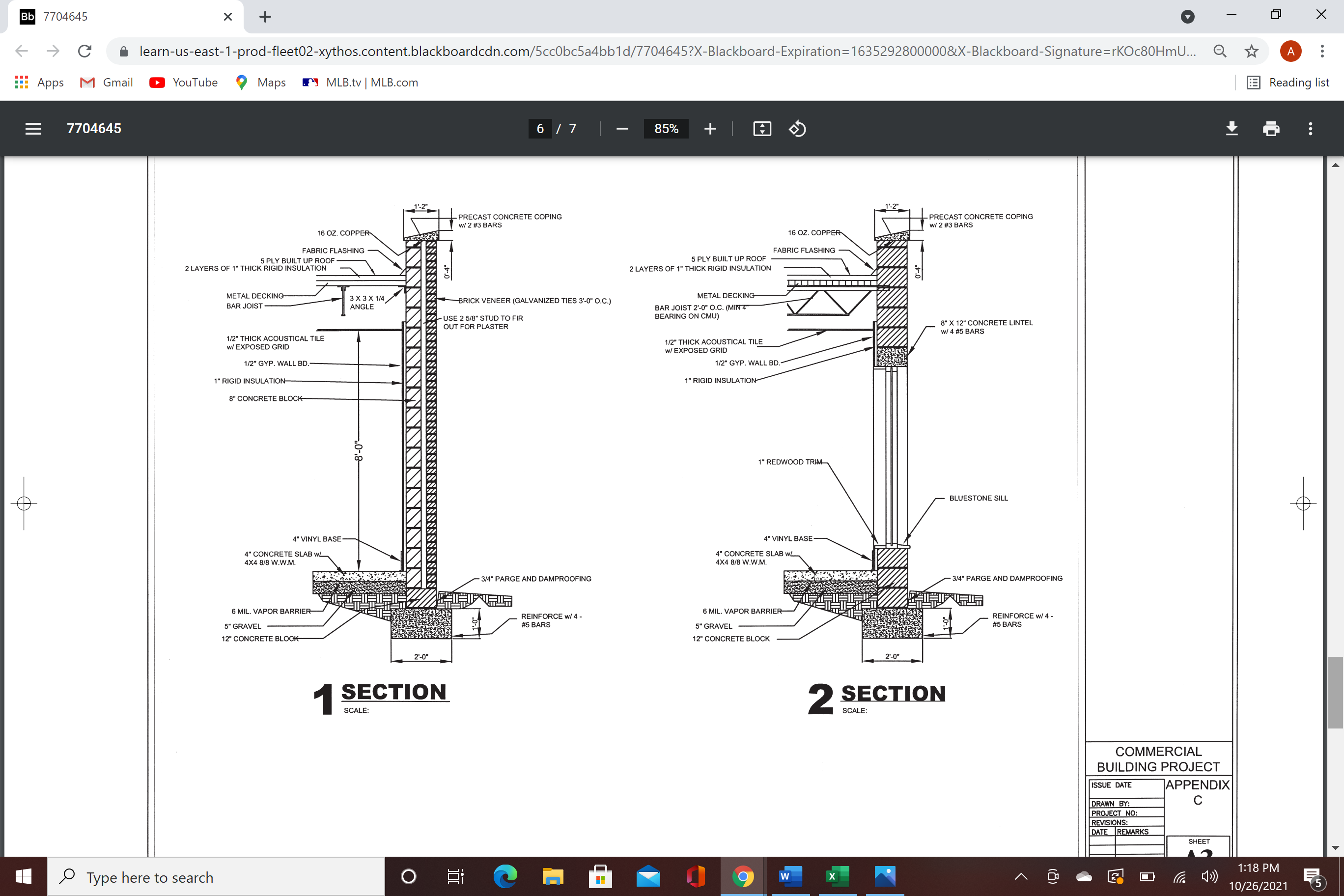Open the PDF sidebar menu icon
Viewport: 1344px width, 896px height.
coord(33,129)
